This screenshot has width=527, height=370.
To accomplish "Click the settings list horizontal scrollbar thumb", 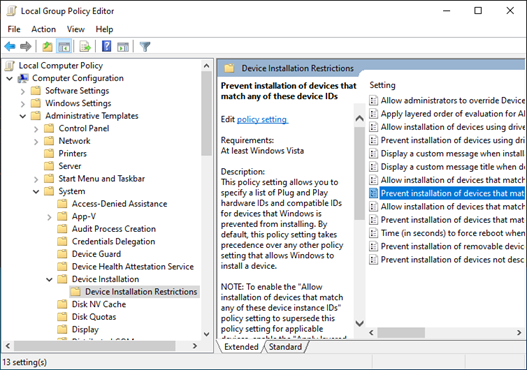I will pos(401,333).
